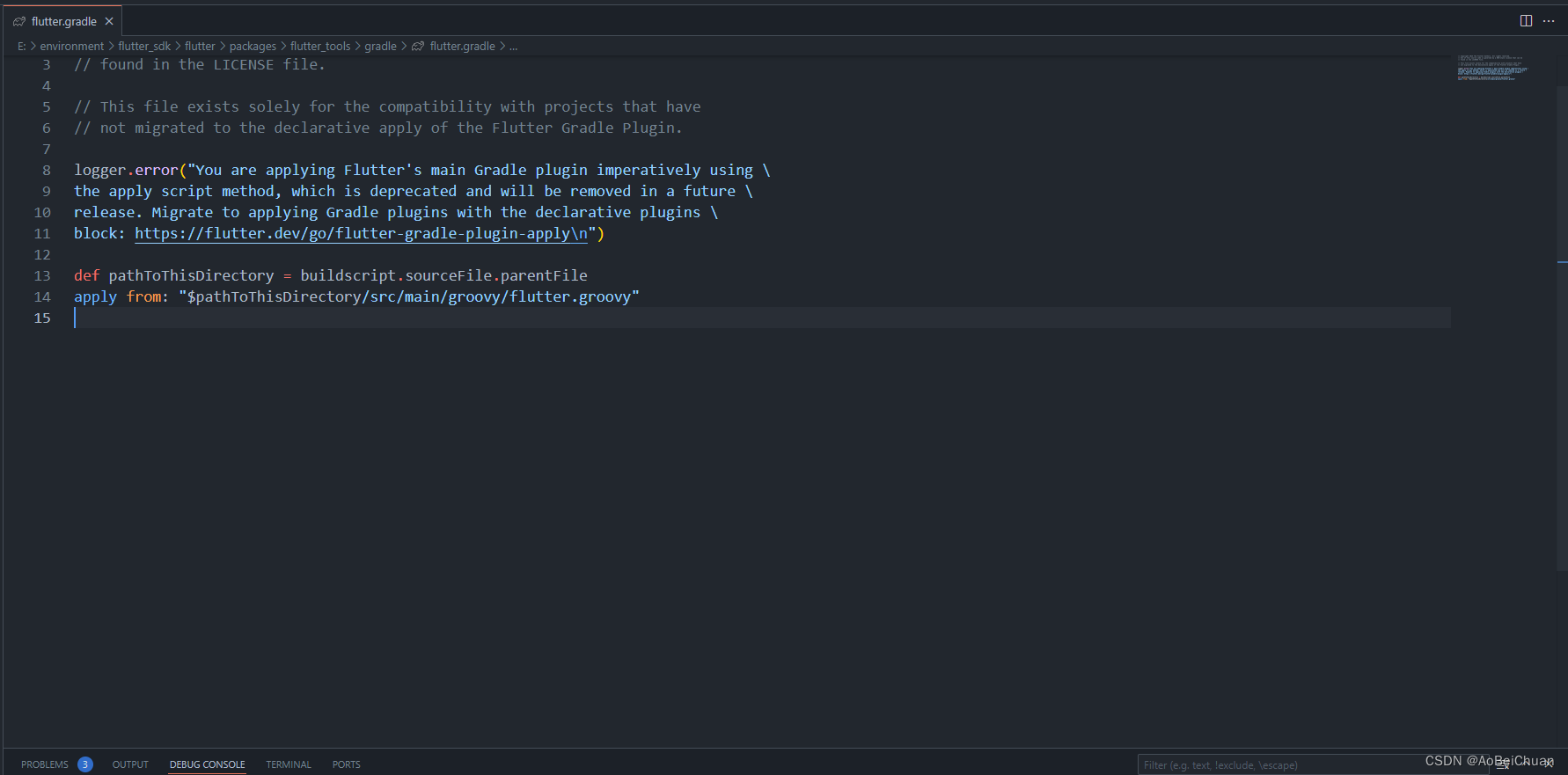Click the Debug Console filter field

click(1276, 764)
